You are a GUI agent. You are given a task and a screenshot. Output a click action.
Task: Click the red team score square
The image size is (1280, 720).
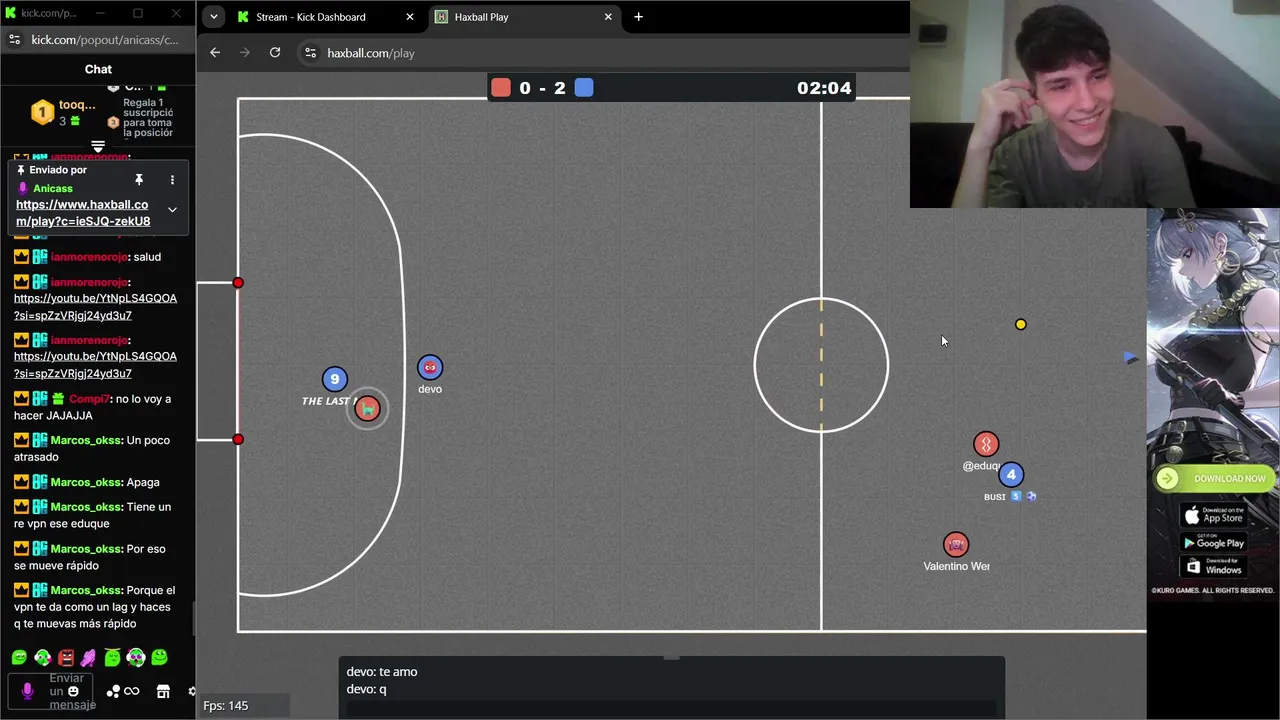(500, 88)
